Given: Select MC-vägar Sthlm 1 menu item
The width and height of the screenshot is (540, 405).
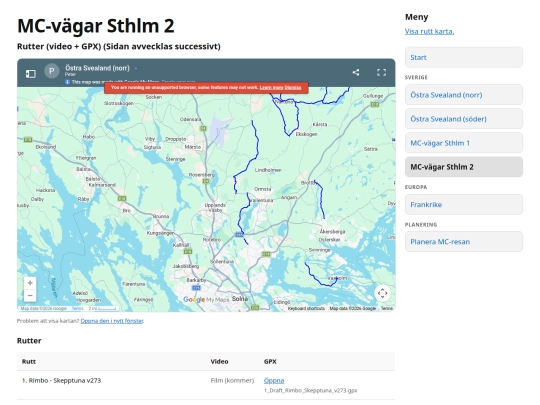Looking at the screenshot, I should pos(464,143).
